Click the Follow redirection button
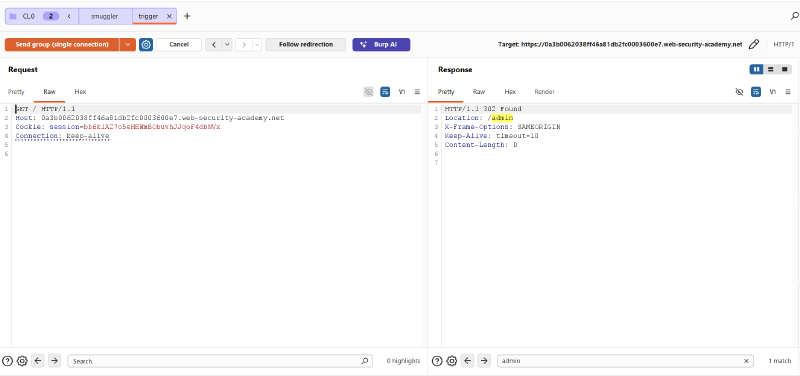 (x=306, y=45)
